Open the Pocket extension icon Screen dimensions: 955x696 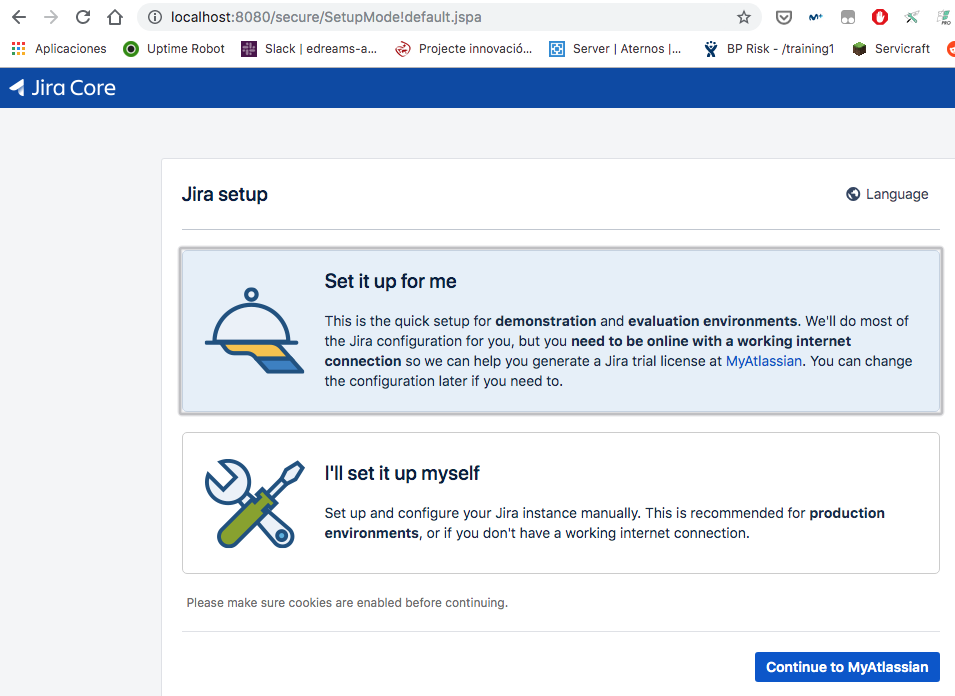pos(783,16)
